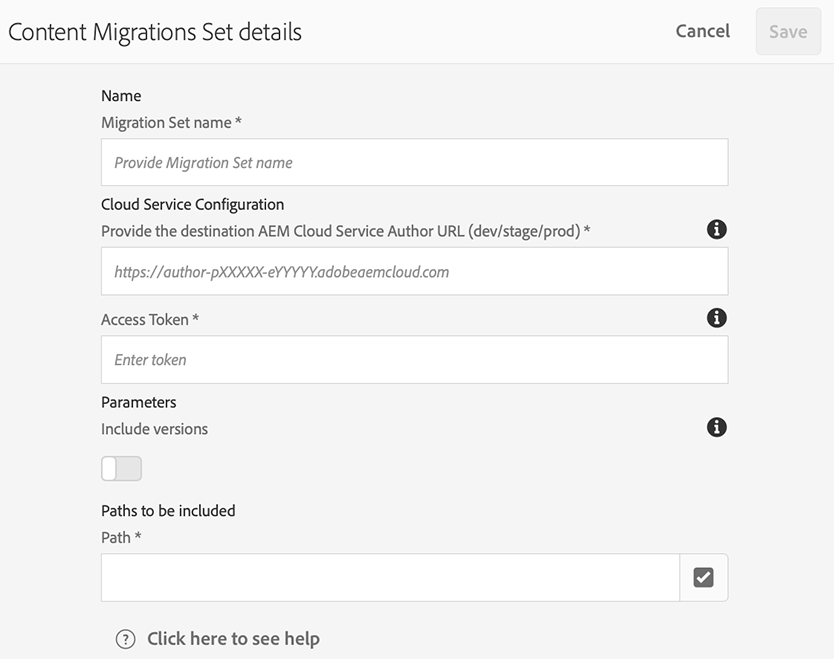Click the 'Enter token' input field

tap(414, 360)
